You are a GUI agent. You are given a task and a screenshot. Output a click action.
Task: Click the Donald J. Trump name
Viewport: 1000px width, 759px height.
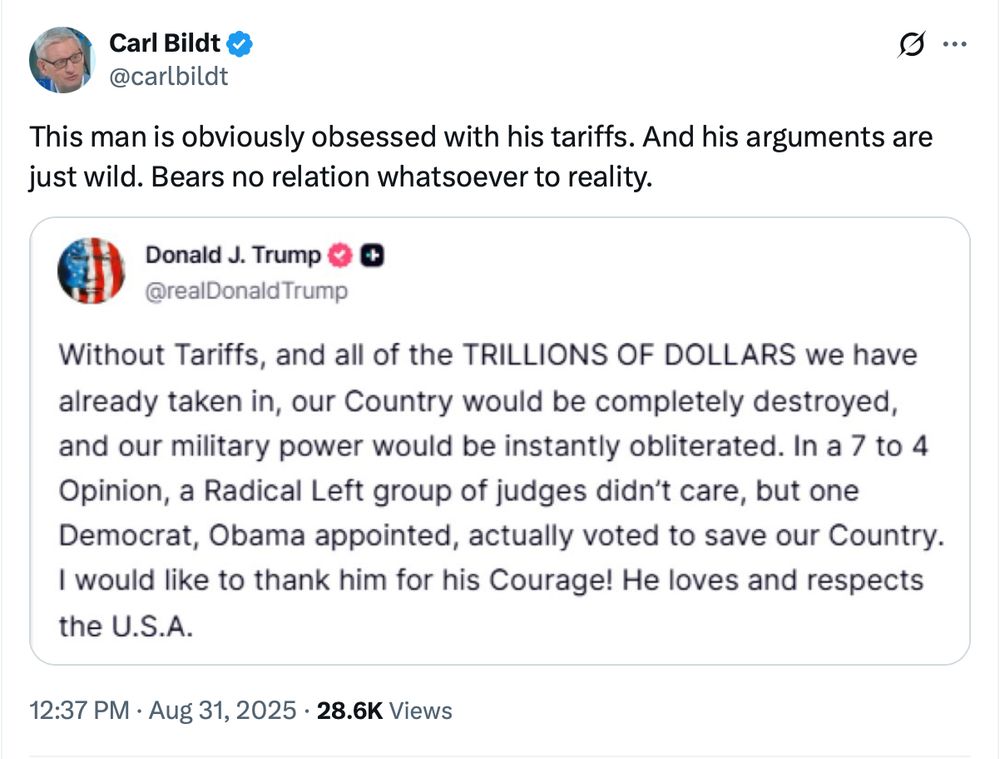pos(233,254)
